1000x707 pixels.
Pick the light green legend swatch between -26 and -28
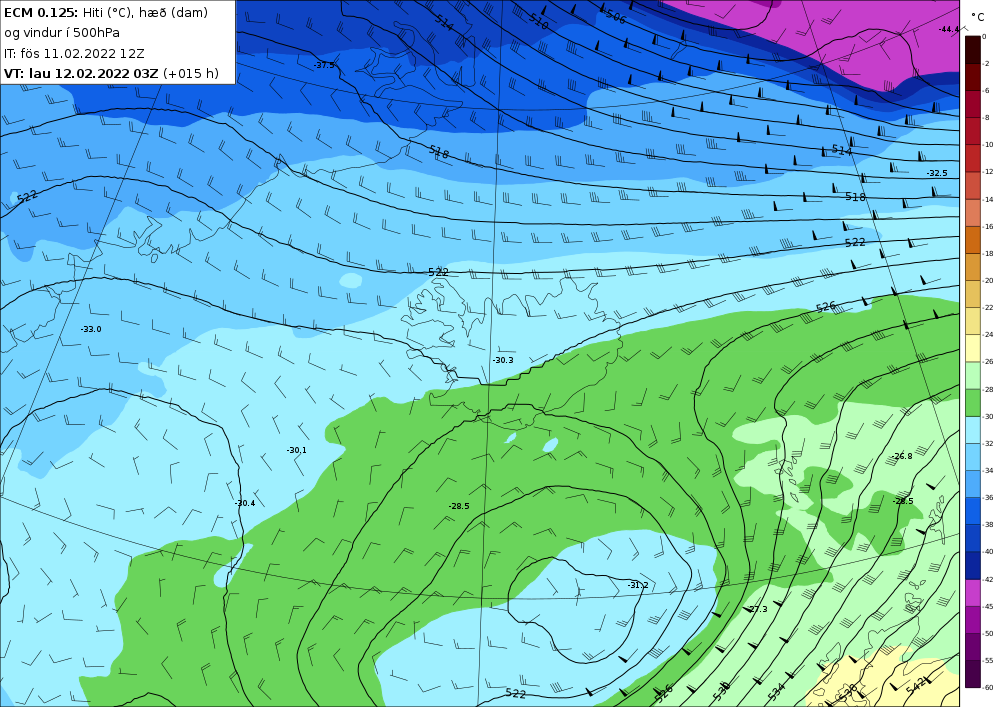point(973,375)
